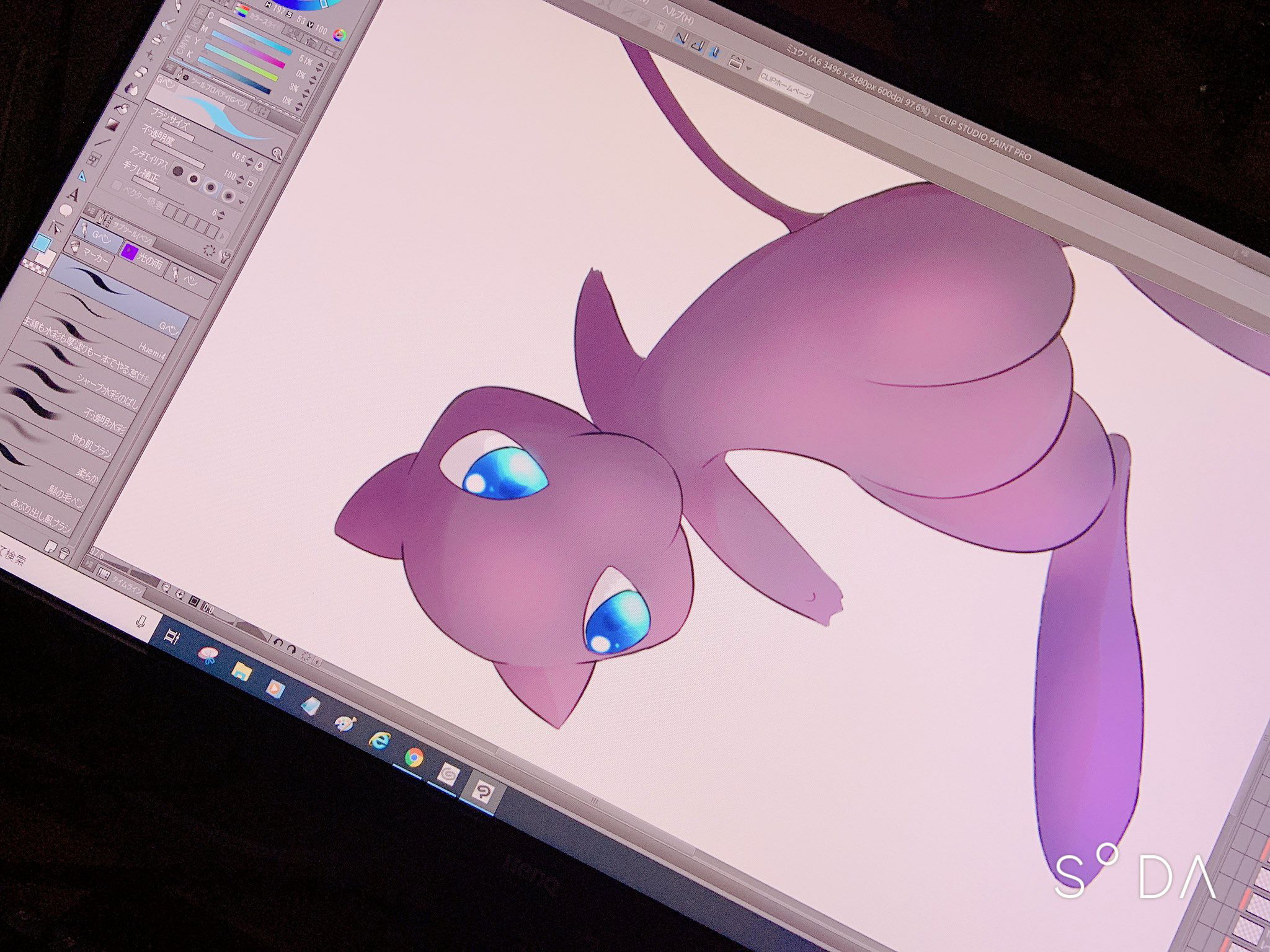Click the trash icon under the brush list
Screen dimensions: 1270x952
point(63,553)
